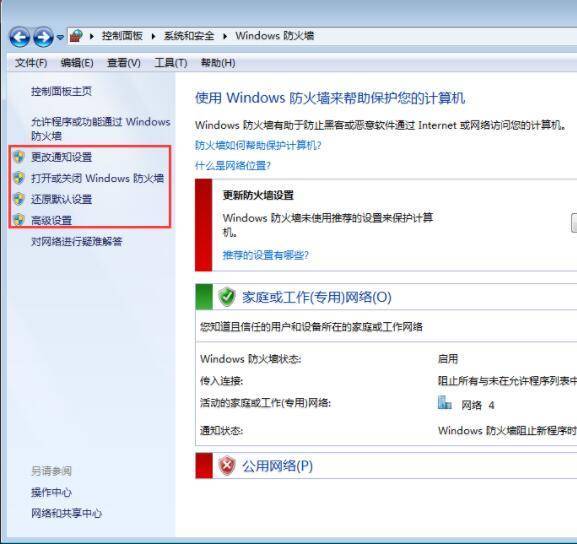This screenshot has height=544, width=577.
Task: Open 网络和共享中心 link
Action: click(66, 513)
